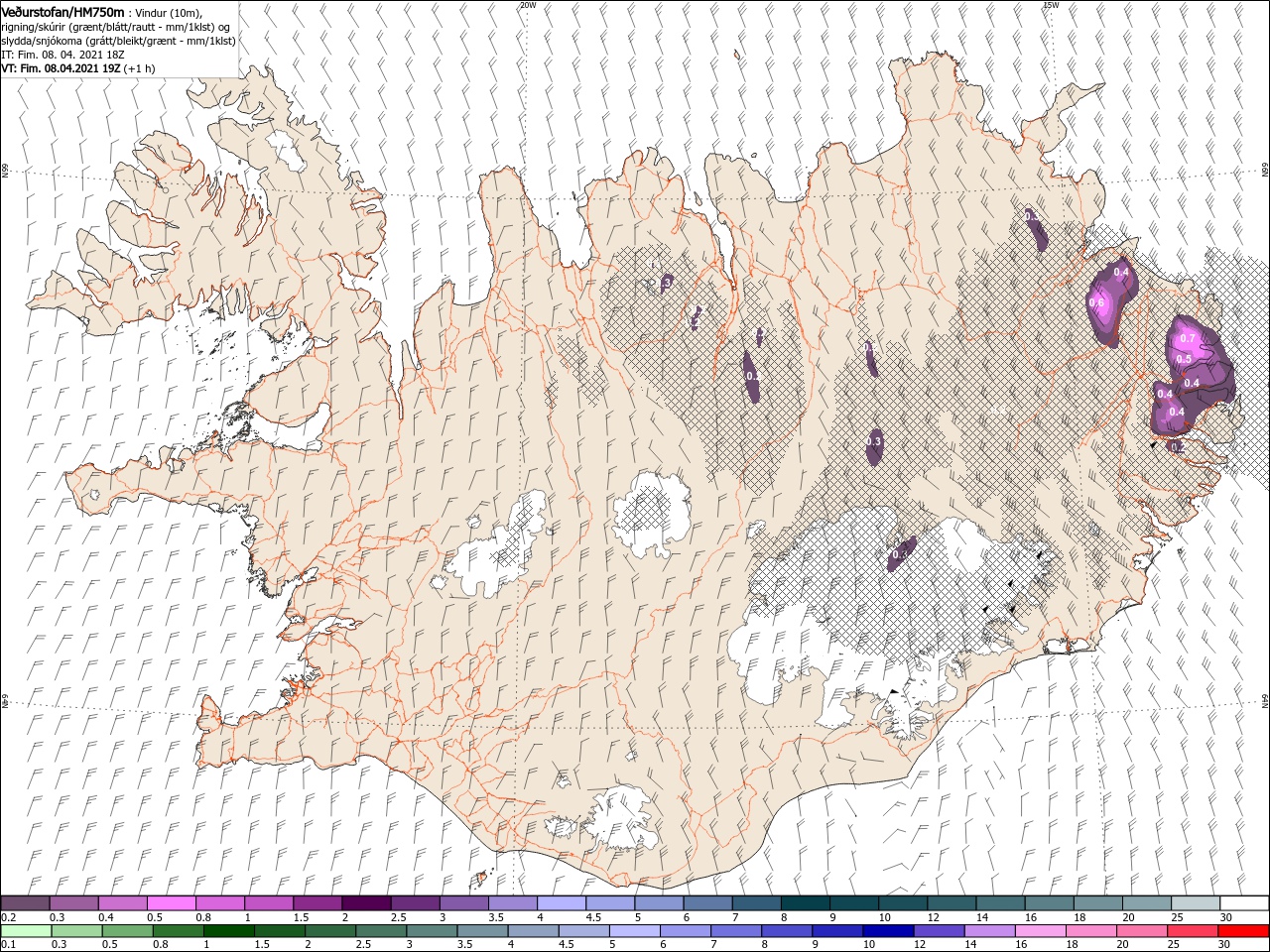Viewport: 1270px width, 952px height.
Task: Click the 0.5 snowfall value below the 0.7 label
Action: [1183, 359]
